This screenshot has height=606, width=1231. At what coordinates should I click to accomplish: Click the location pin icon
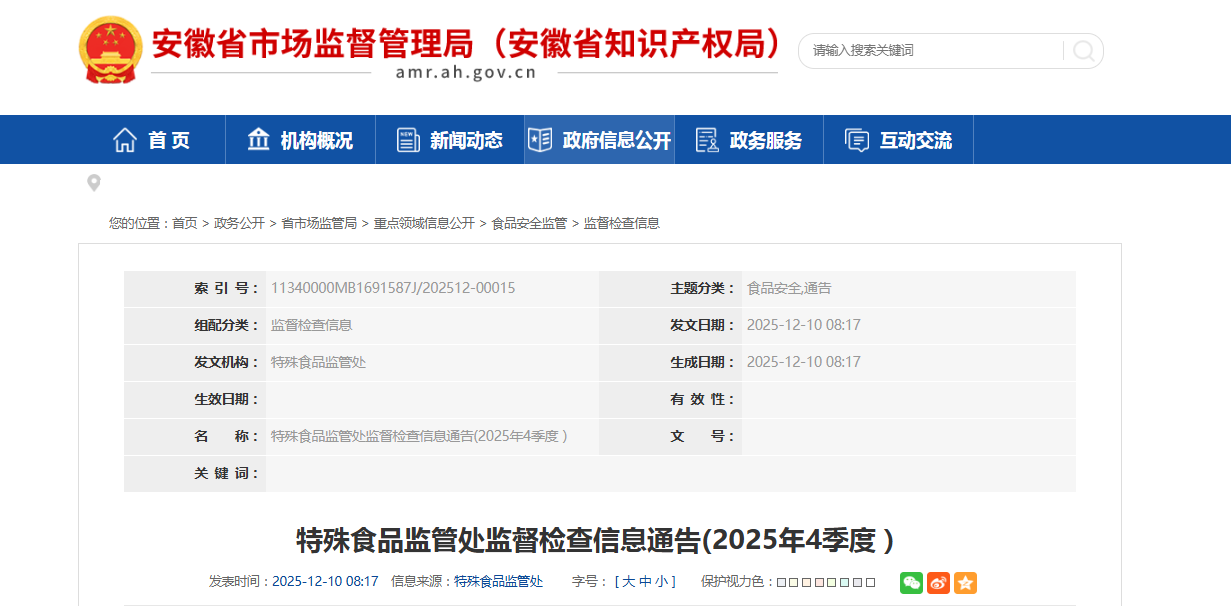[94, 183]
